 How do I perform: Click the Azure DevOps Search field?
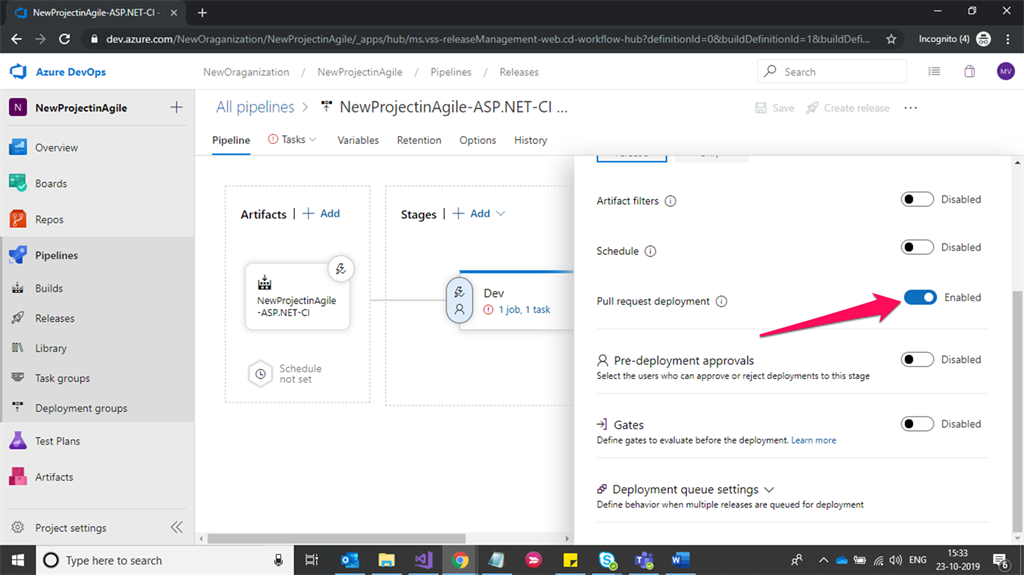831,71
